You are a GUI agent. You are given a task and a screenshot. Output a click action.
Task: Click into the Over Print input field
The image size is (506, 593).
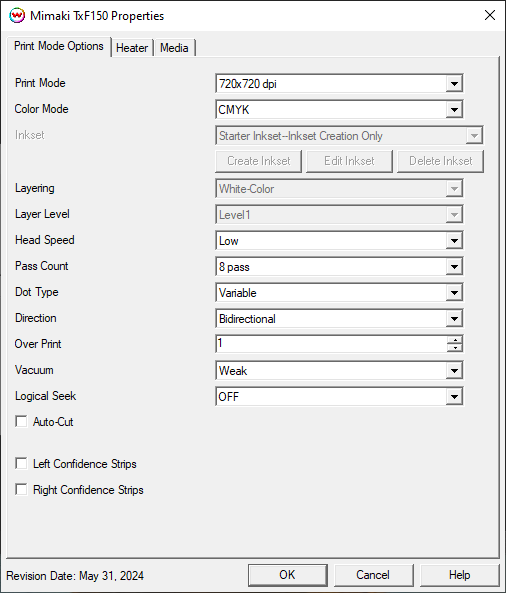click(331, 344)
